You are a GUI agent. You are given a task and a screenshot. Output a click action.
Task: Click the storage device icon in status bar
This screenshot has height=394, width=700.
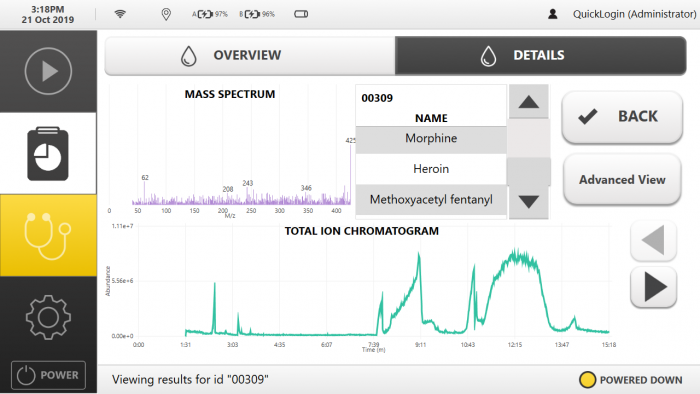[x=301, y=14]
